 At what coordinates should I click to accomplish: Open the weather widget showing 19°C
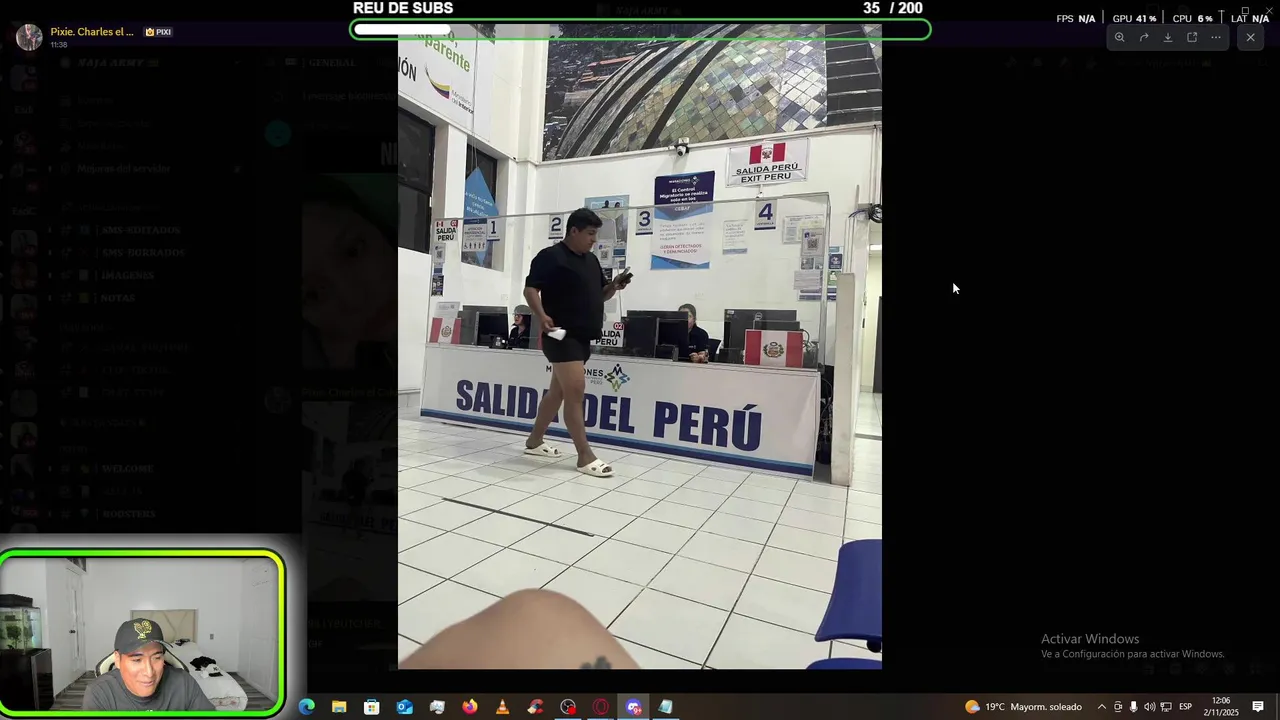[x=1023, y=707]
